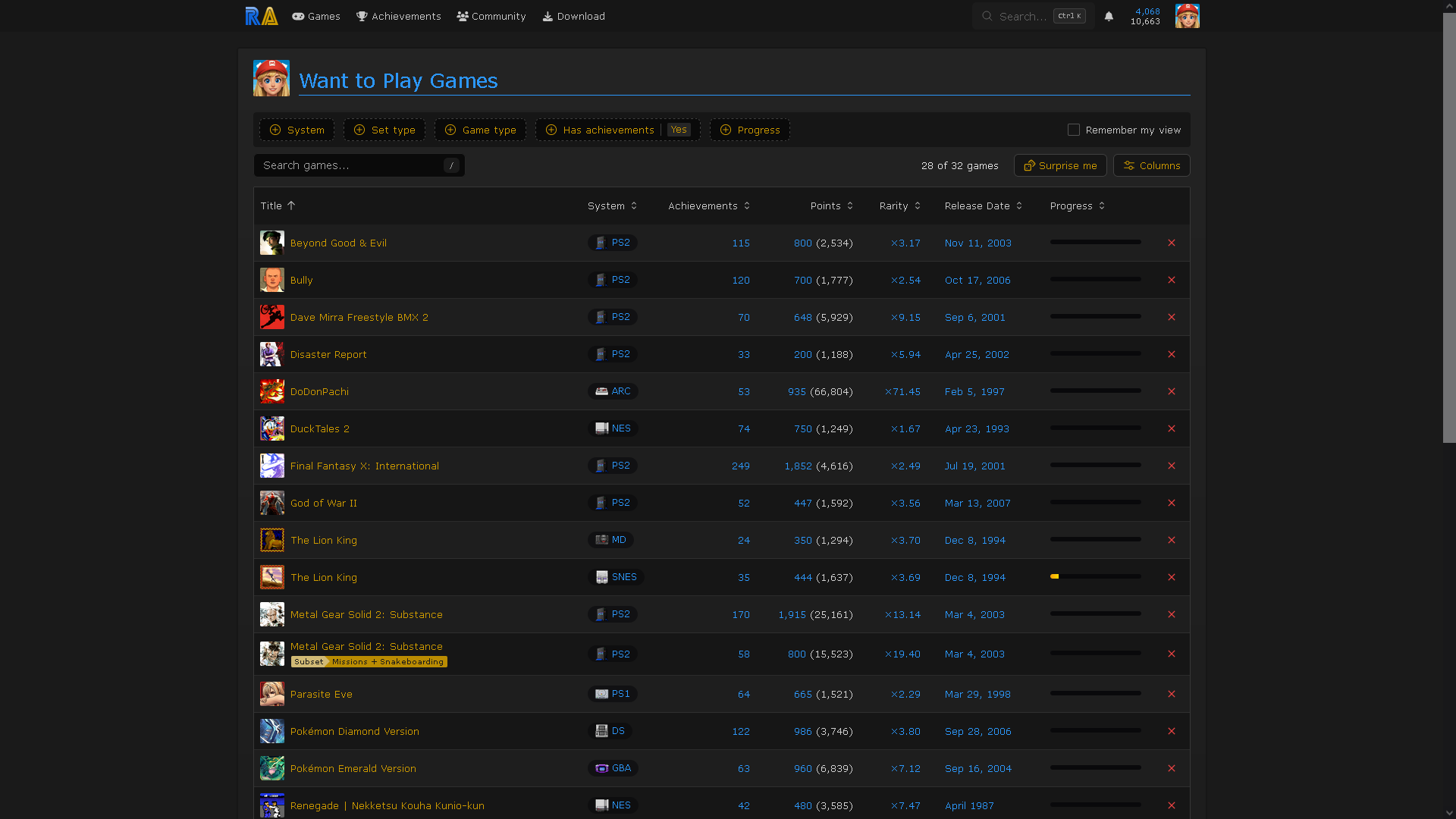Screen dimensions: 1456x819
Task: Open the System filter dropdown
Action: tap(297, 130)
